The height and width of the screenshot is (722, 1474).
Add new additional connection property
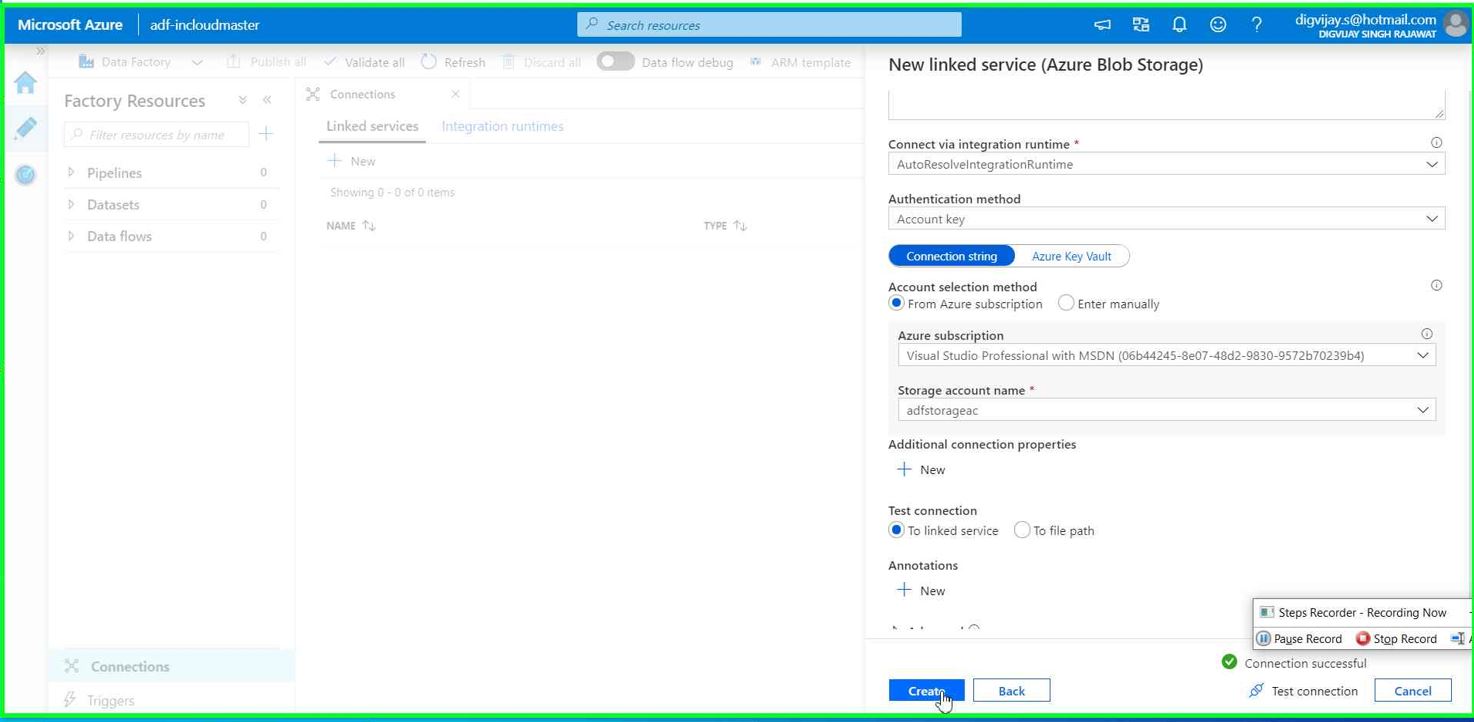coord(921,470)
